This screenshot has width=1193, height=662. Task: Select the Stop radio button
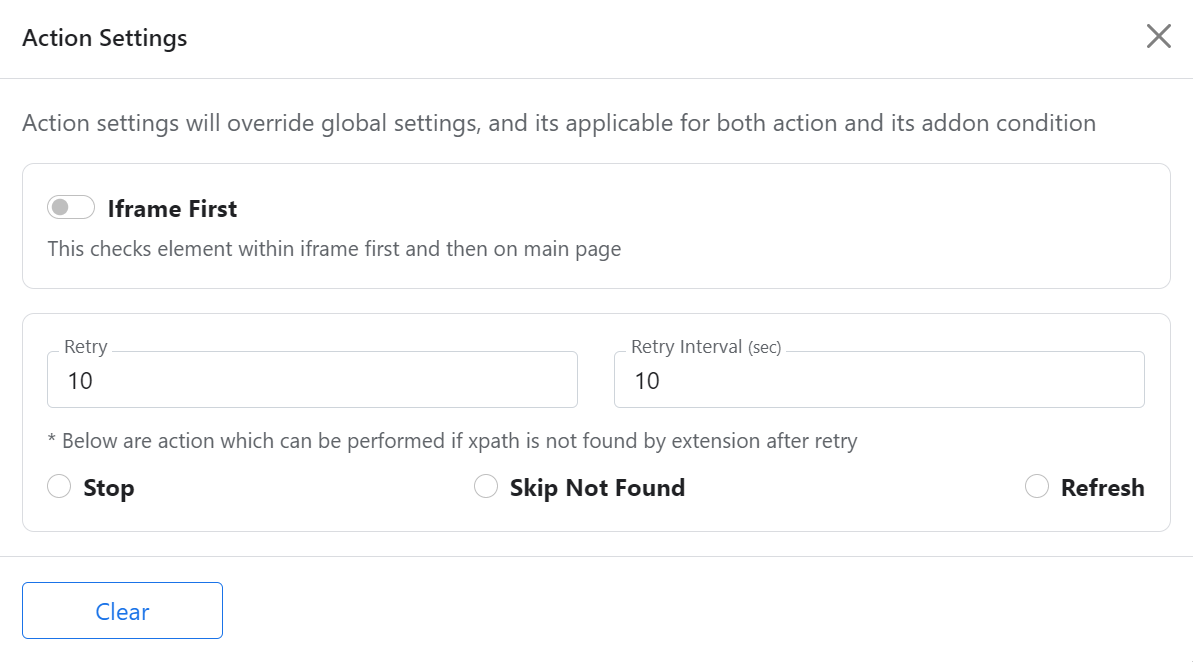(x=59, y=487)
